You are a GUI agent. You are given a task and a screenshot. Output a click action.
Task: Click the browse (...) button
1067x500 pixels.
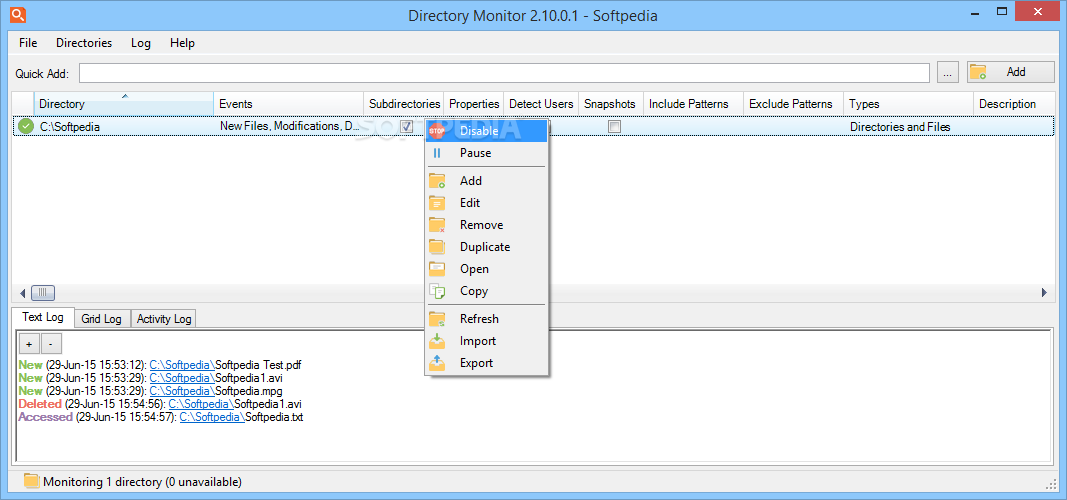click(x=948, y=73)
